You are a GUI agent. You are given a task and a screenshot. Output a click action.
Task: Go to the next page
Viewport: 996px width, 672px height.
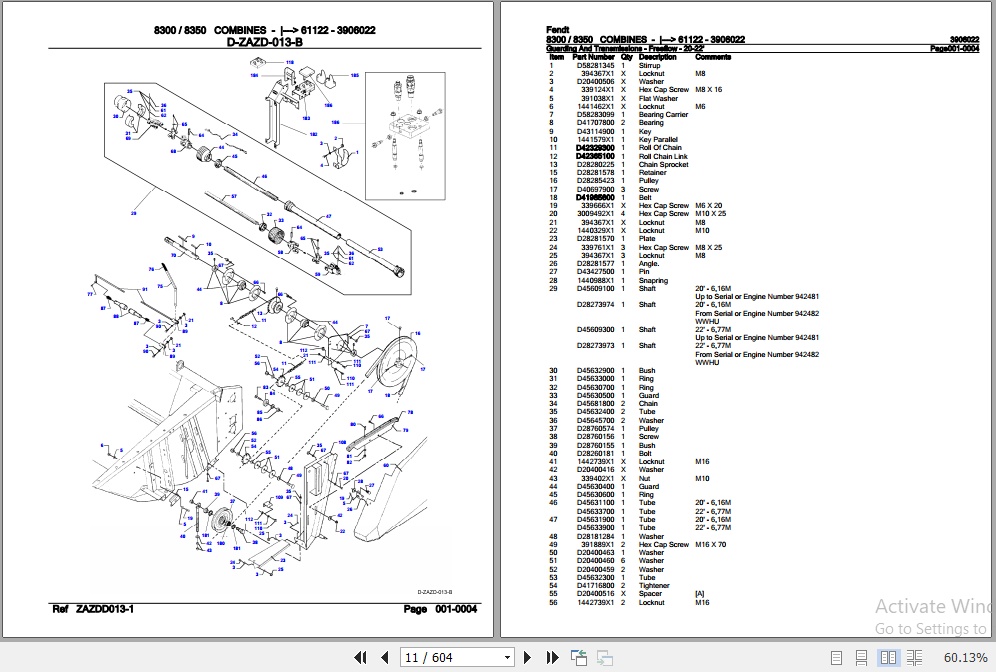(527, 657)
